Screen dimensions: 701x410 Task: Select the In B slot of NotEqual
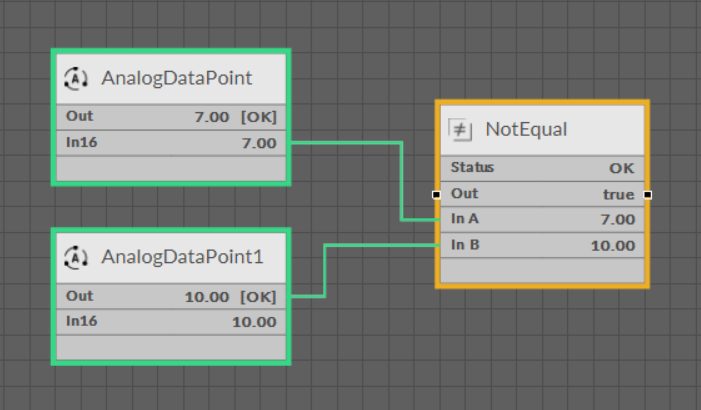542,245
